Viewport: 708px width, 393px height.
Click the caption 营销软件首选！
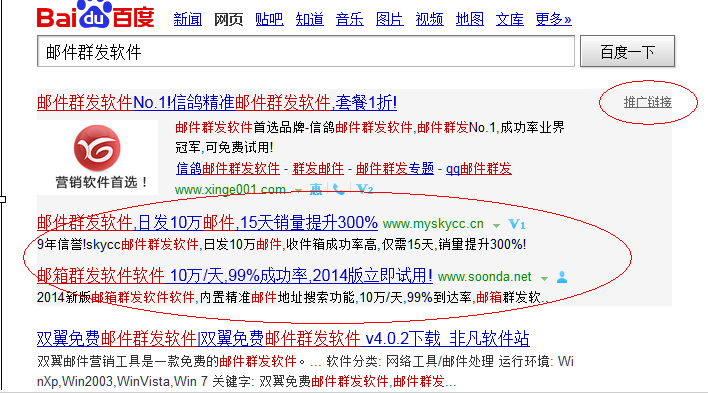point(102,182)
